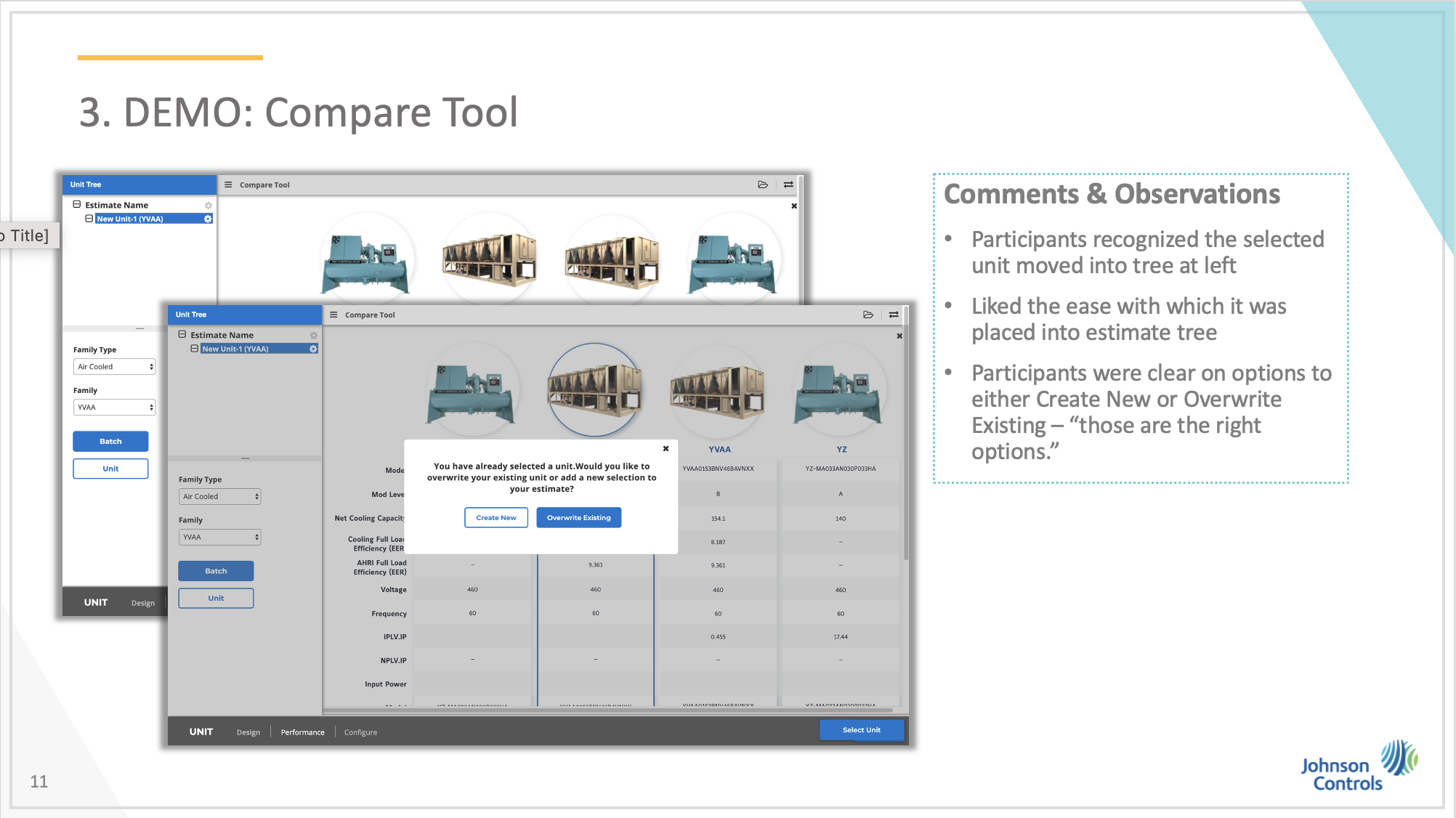The image size is (1456, 818).
Task: Click the Voltage row label
Action: pyautogui.click(x=393, y=590)
